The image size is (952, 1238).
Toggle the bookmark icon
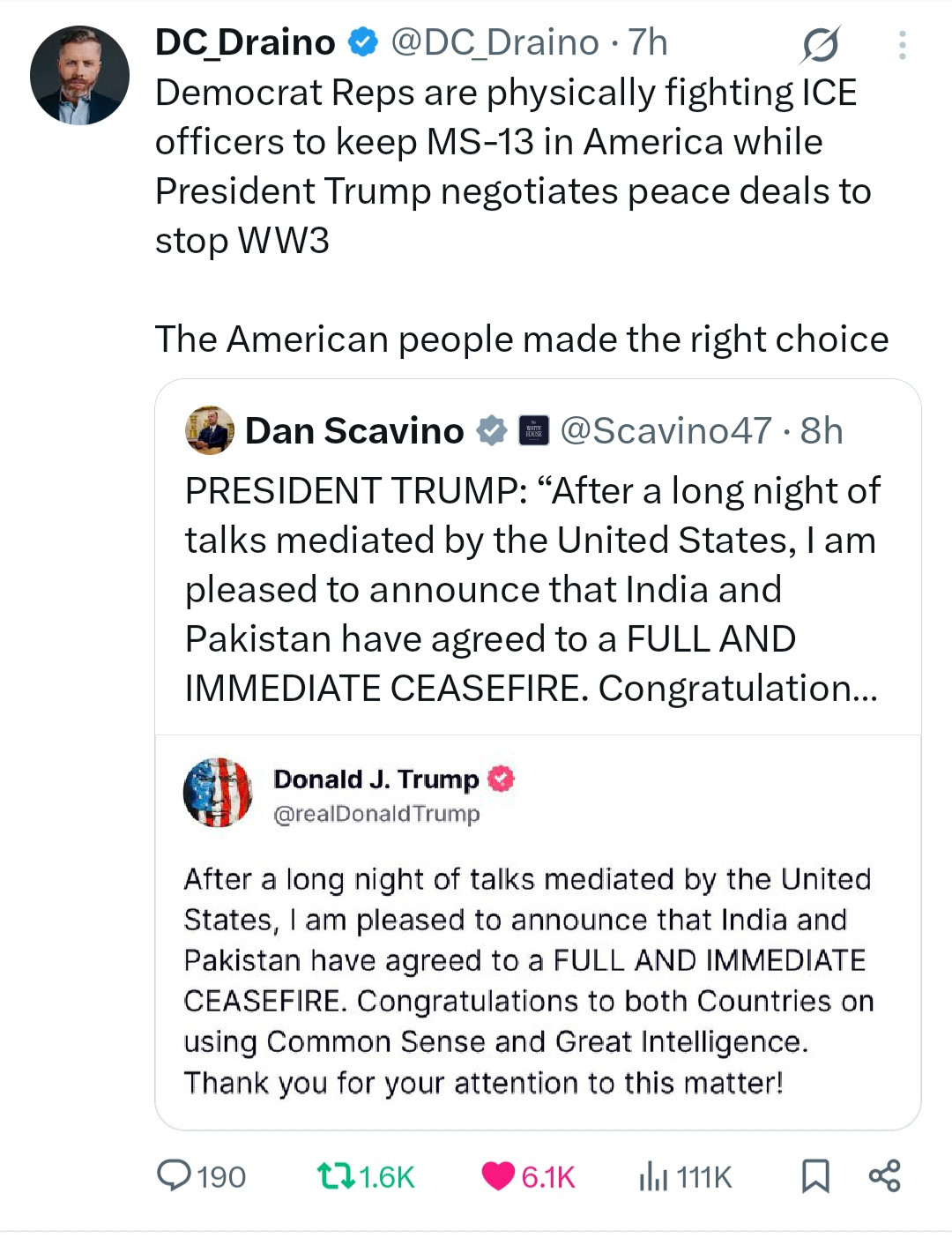click(x=815, y=1175)
